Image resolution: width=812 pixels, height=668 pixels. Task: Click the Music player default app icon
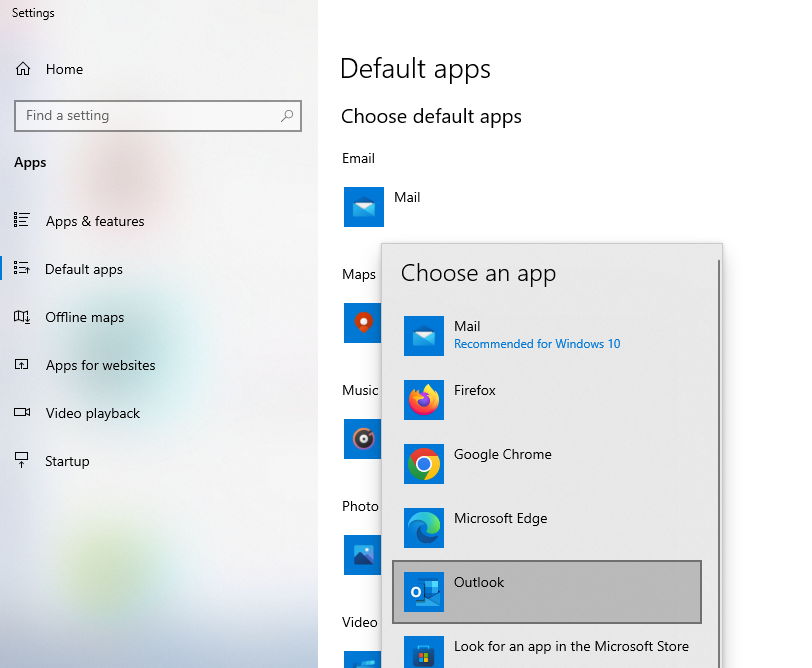(x=362, y=439)
